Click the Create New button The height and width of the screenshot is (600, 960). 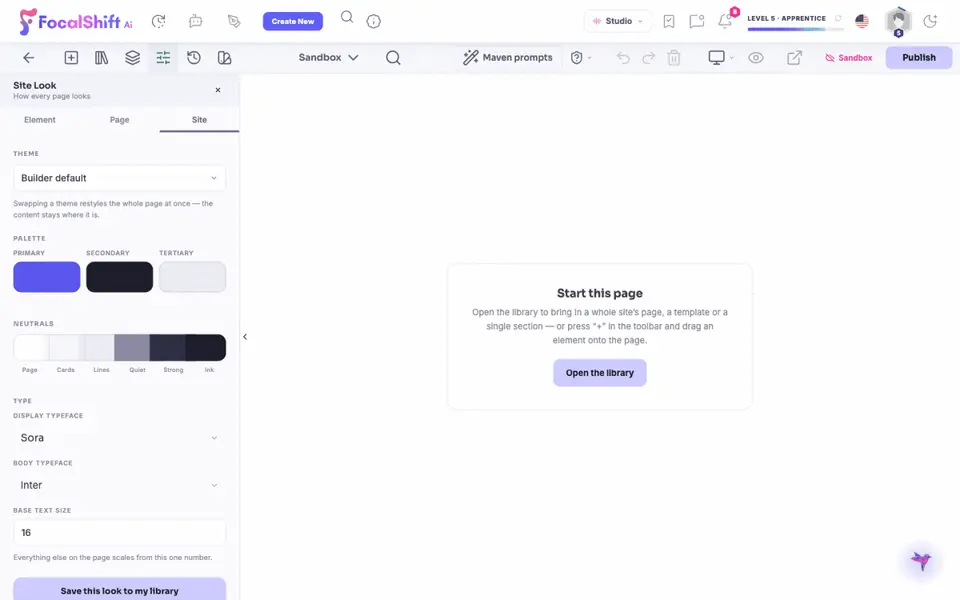(293, 21)
